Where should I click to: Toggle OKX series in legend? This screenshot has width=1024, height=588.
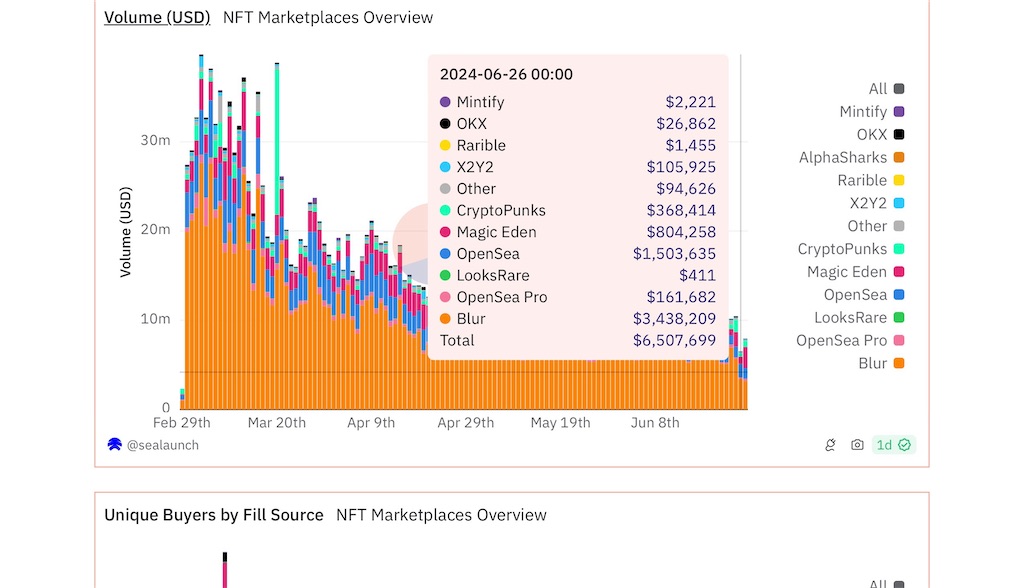point(880,135)
